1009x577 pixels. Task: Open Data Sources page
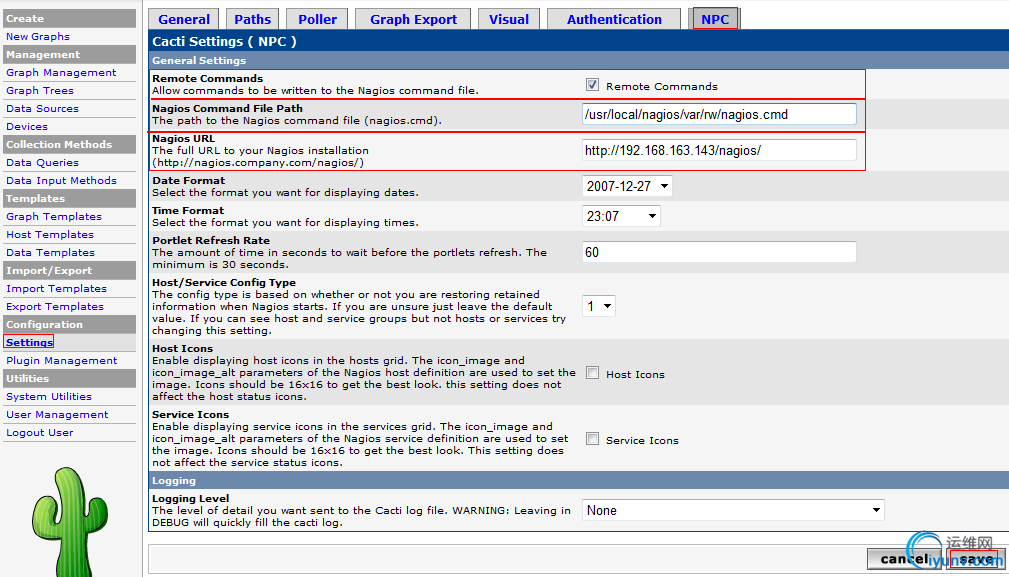coord(42,109)
